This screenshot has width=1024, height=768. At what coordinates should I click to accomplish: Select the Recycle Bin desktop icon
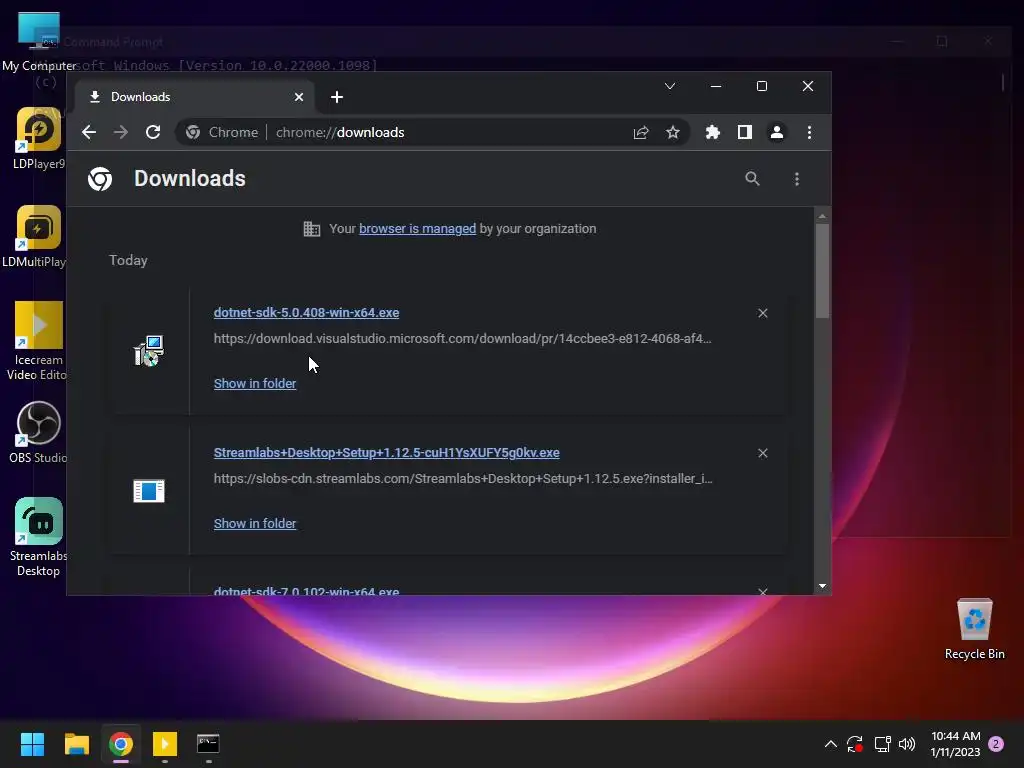pos(974,629)
